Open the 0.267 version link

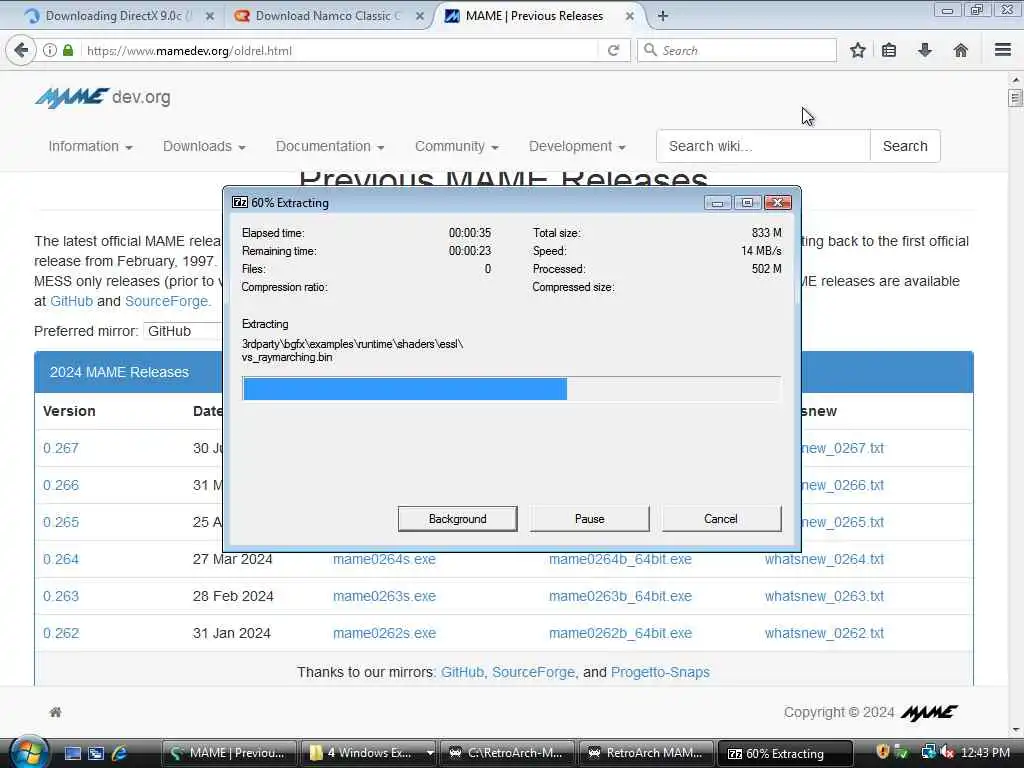click(61, 448)
